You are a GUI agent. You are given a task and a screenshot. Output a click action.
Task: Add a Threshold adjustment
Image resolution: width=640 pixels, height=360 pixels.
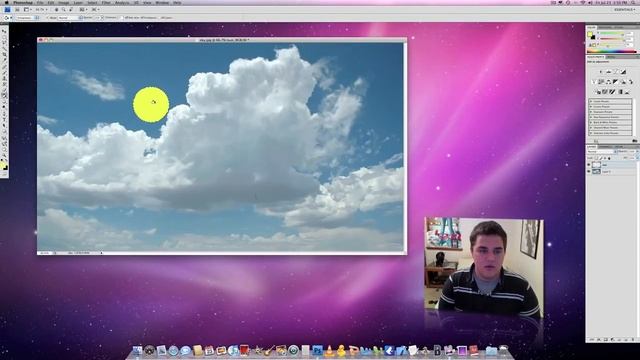pos(612,92)
